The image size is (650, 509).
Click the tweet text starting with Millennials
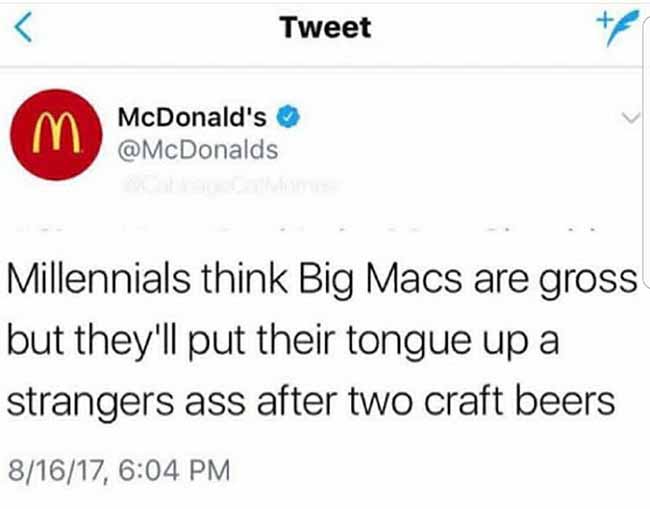coord(322,340)
